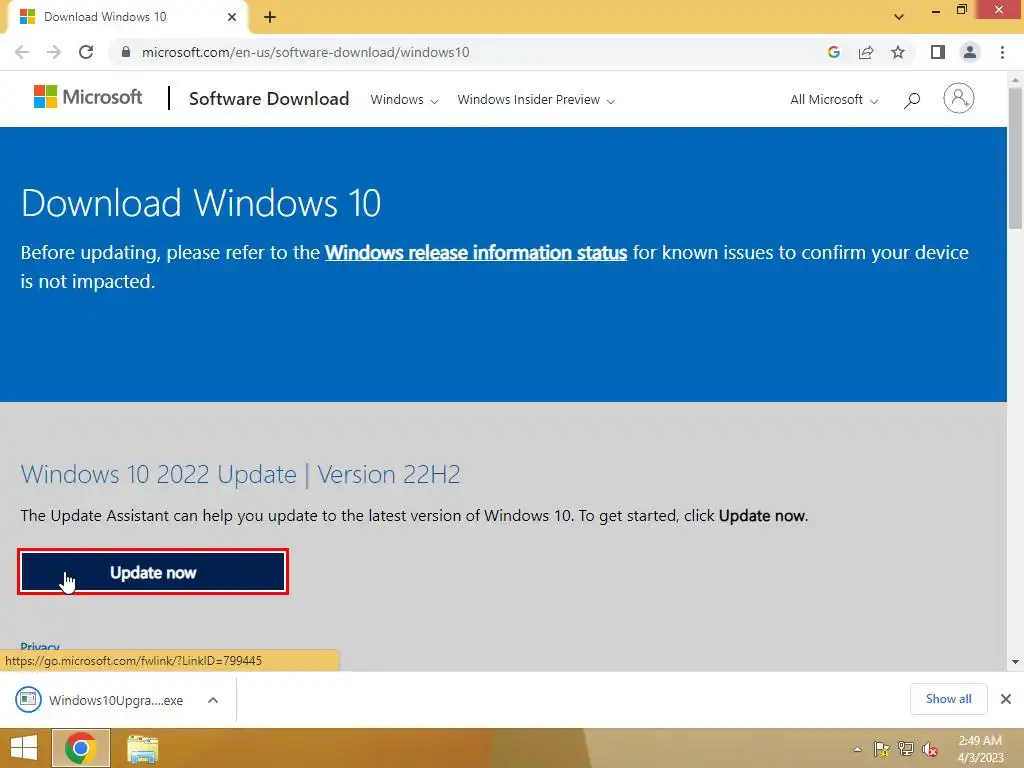The height and width of the screenshot is (768, 1024).
Task: Click the Google icon in address bar
Action: (833, 52)
